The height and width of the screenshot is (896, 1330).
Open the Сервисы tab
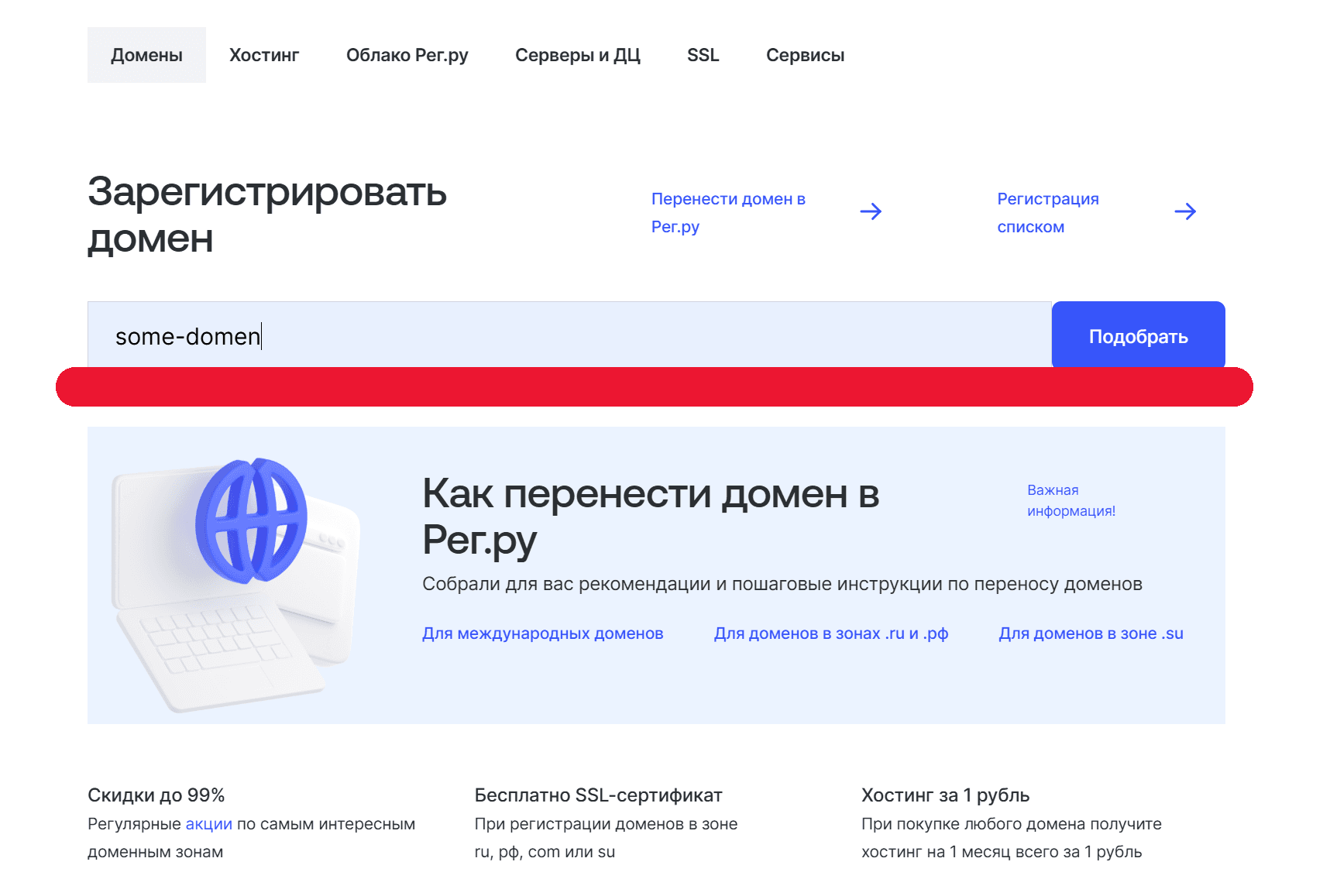pos(805,55)
